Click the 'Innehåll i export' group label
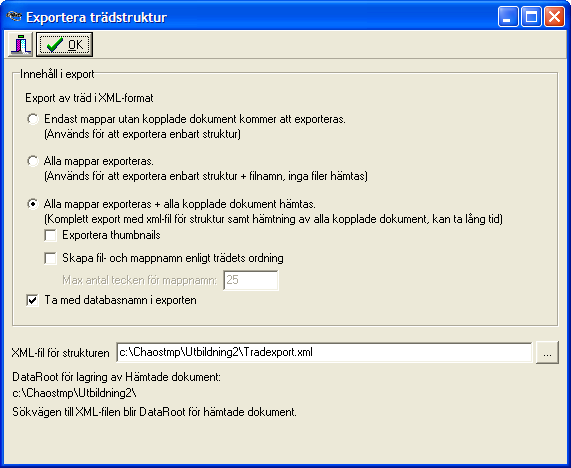 coord(57,74)
